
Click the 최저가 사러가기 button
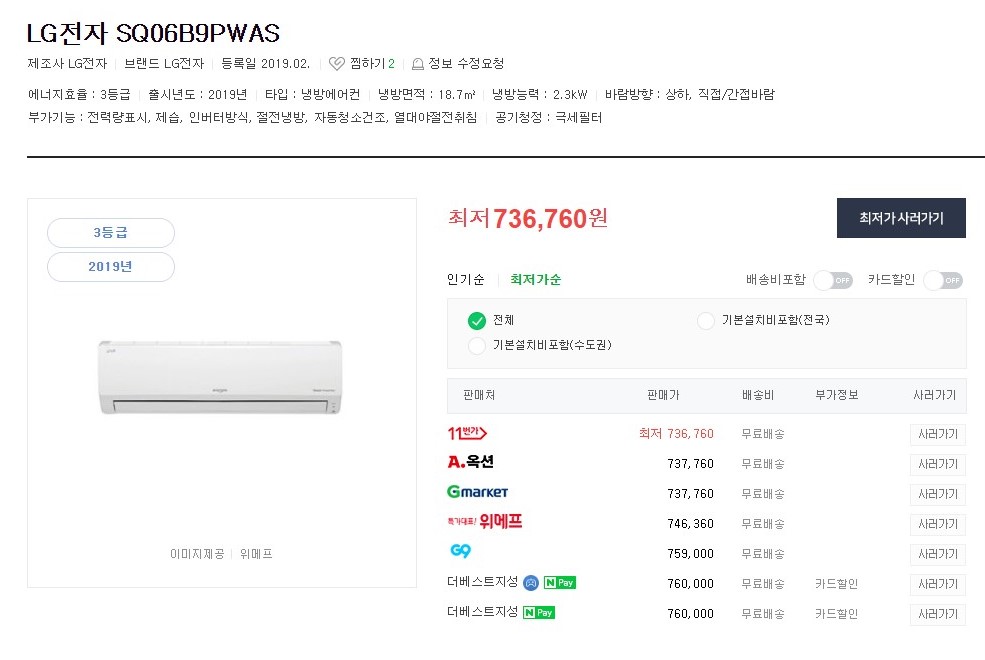901,218
